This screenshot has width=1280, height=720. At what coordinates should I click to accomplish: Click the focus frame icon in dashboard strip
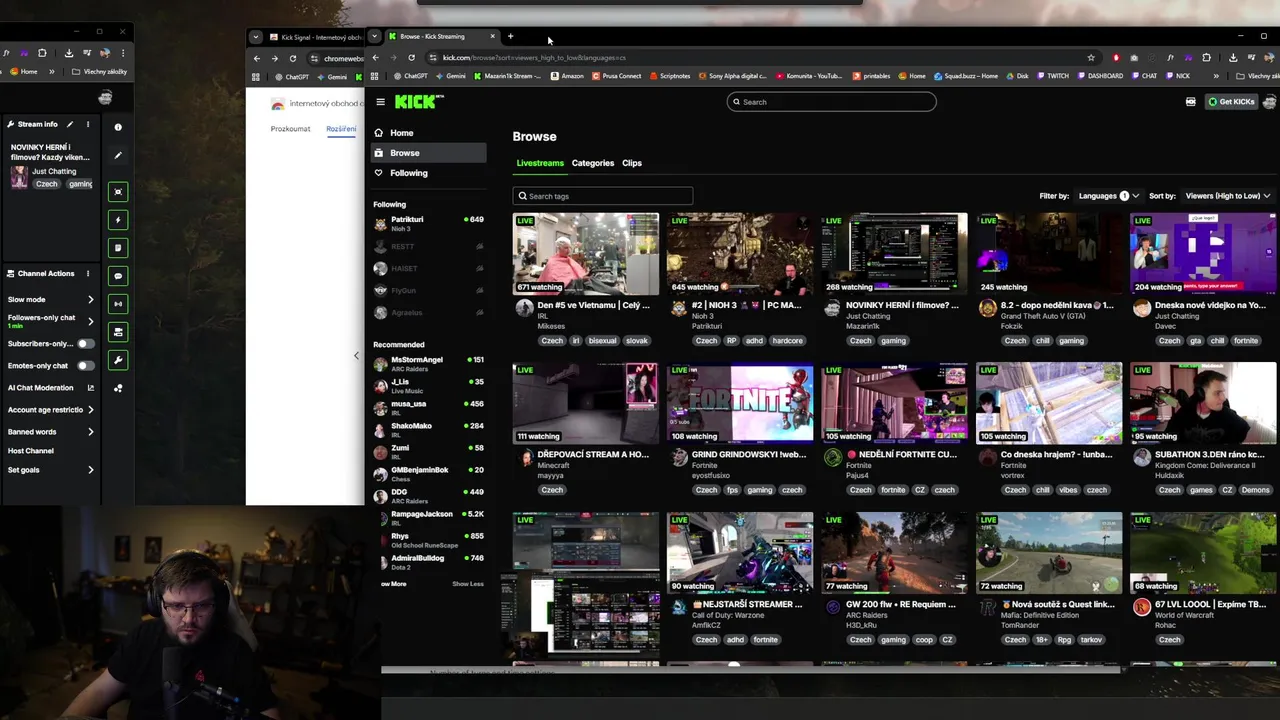(118, 192)
